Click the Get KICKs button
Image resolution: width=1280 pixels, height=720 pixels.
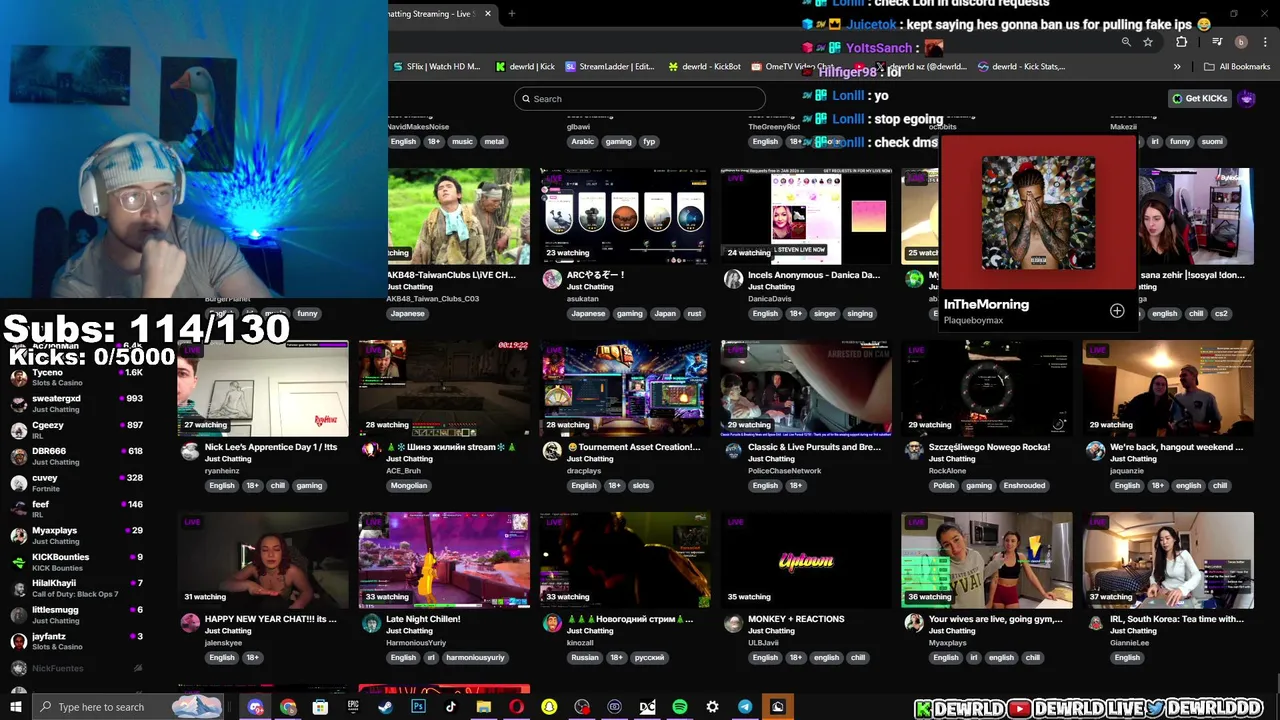1199,98
